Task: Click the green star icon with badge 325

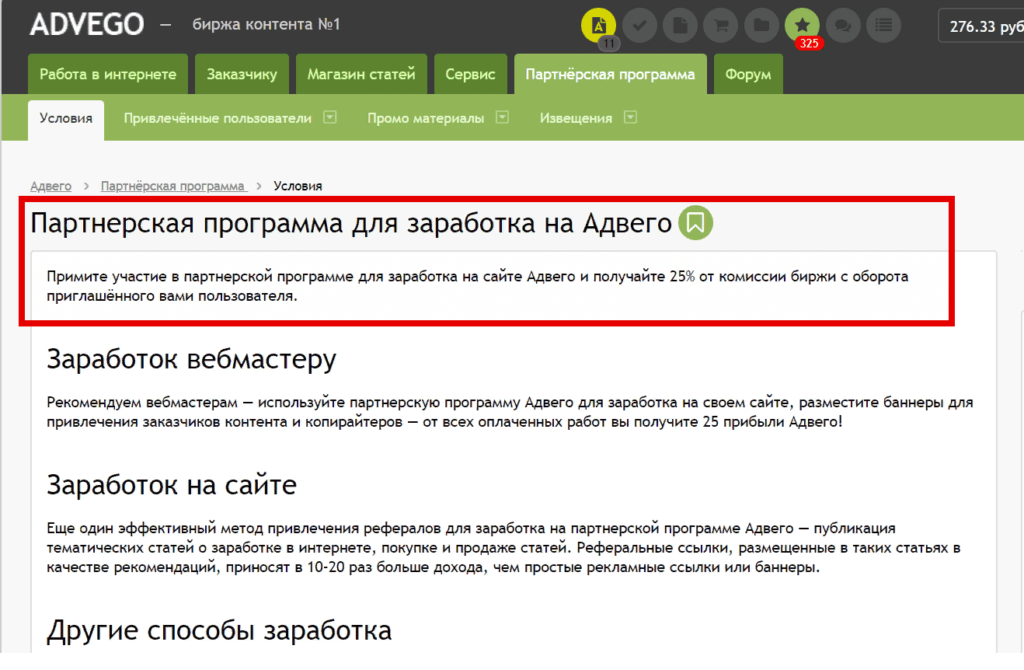Action: 802,25
